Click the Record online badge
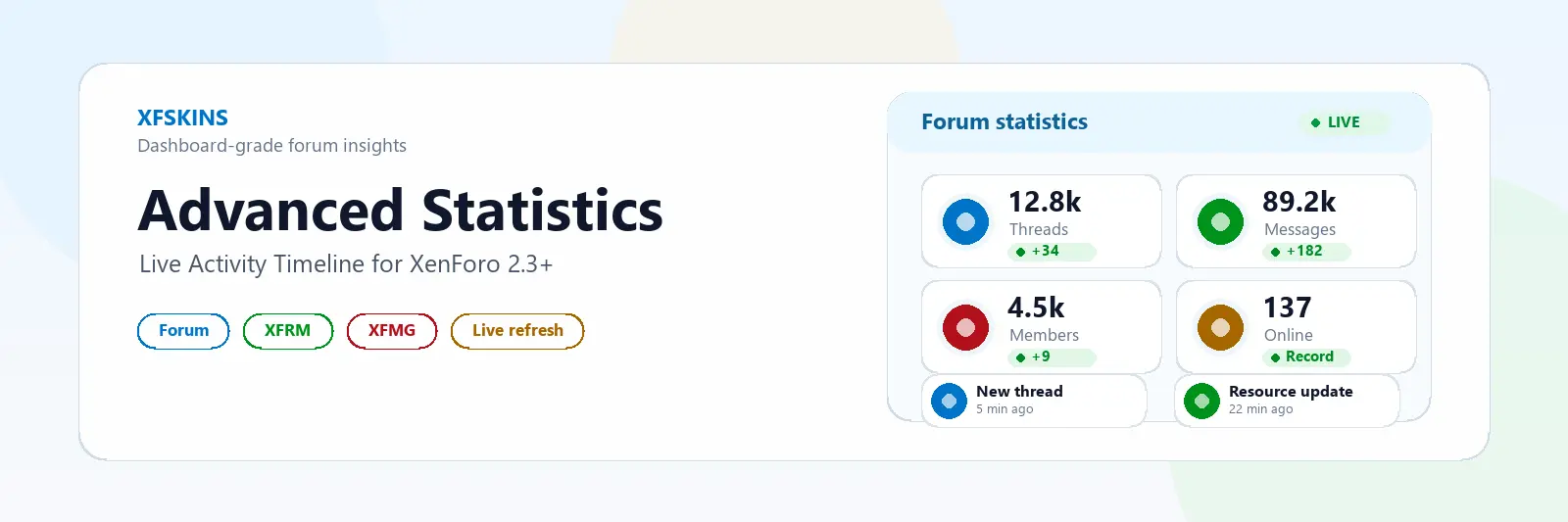 tap(1306, 357)
